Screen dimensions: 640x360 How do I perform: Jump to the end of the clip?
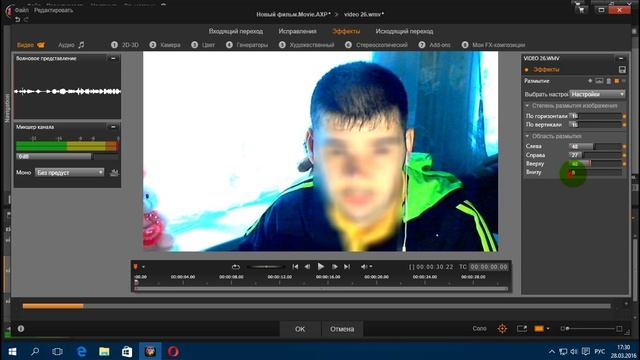(347, 267)
